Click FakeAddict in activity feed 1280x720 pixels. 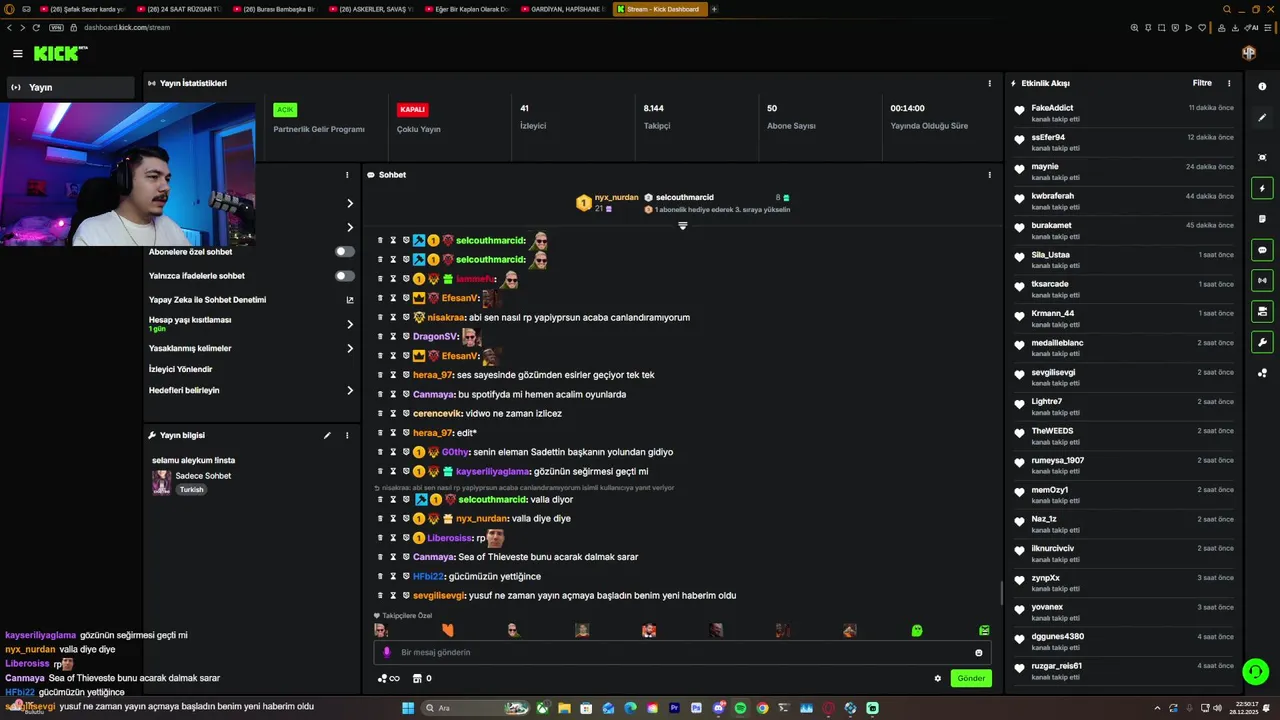pyautogui.click(x=1052, y=108)
